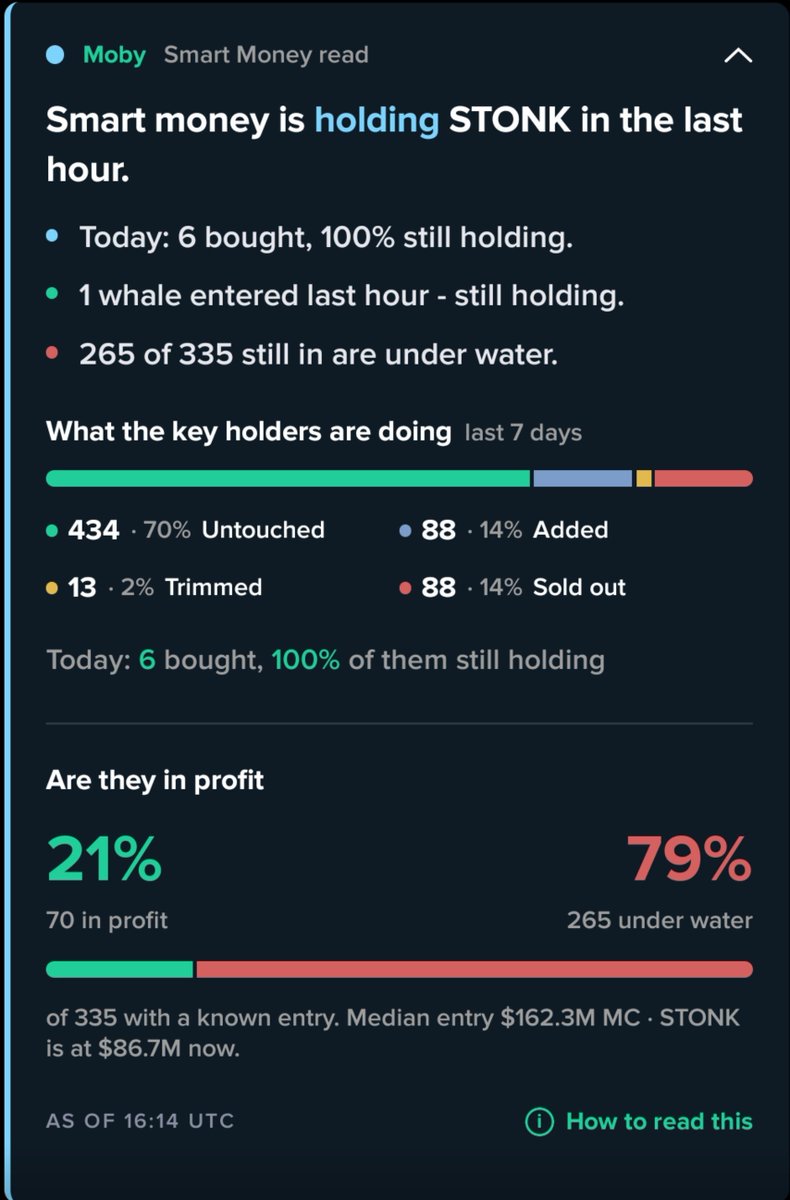Image resolution: width=790 pixels, height=1200 pixels.
Task: Select the 88 Added legend entry
Action: click(504, 530)
